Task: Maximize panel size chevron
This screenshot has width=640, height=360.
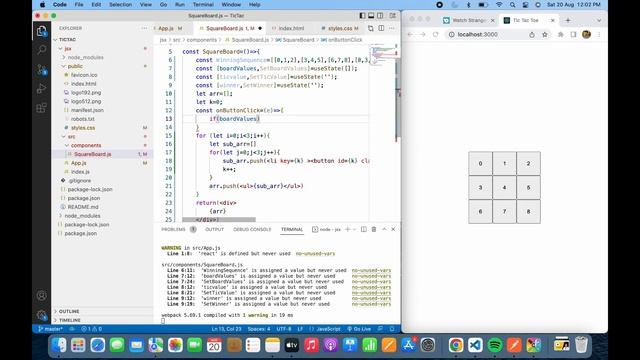Action: point(384,229)
